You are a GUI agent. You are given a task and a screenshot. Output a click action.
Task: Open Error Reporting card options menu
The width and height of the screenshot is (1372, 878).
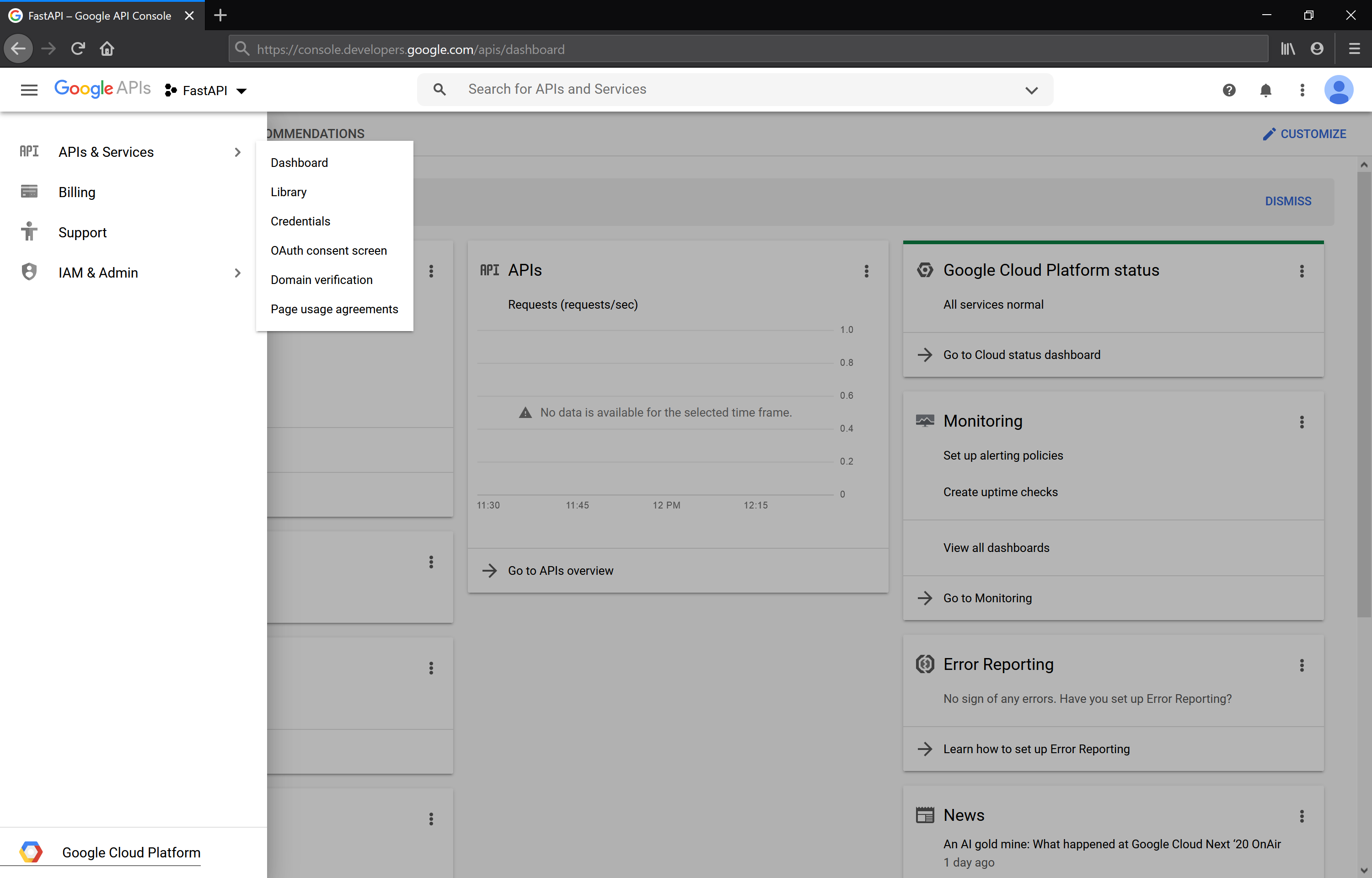1301,665
